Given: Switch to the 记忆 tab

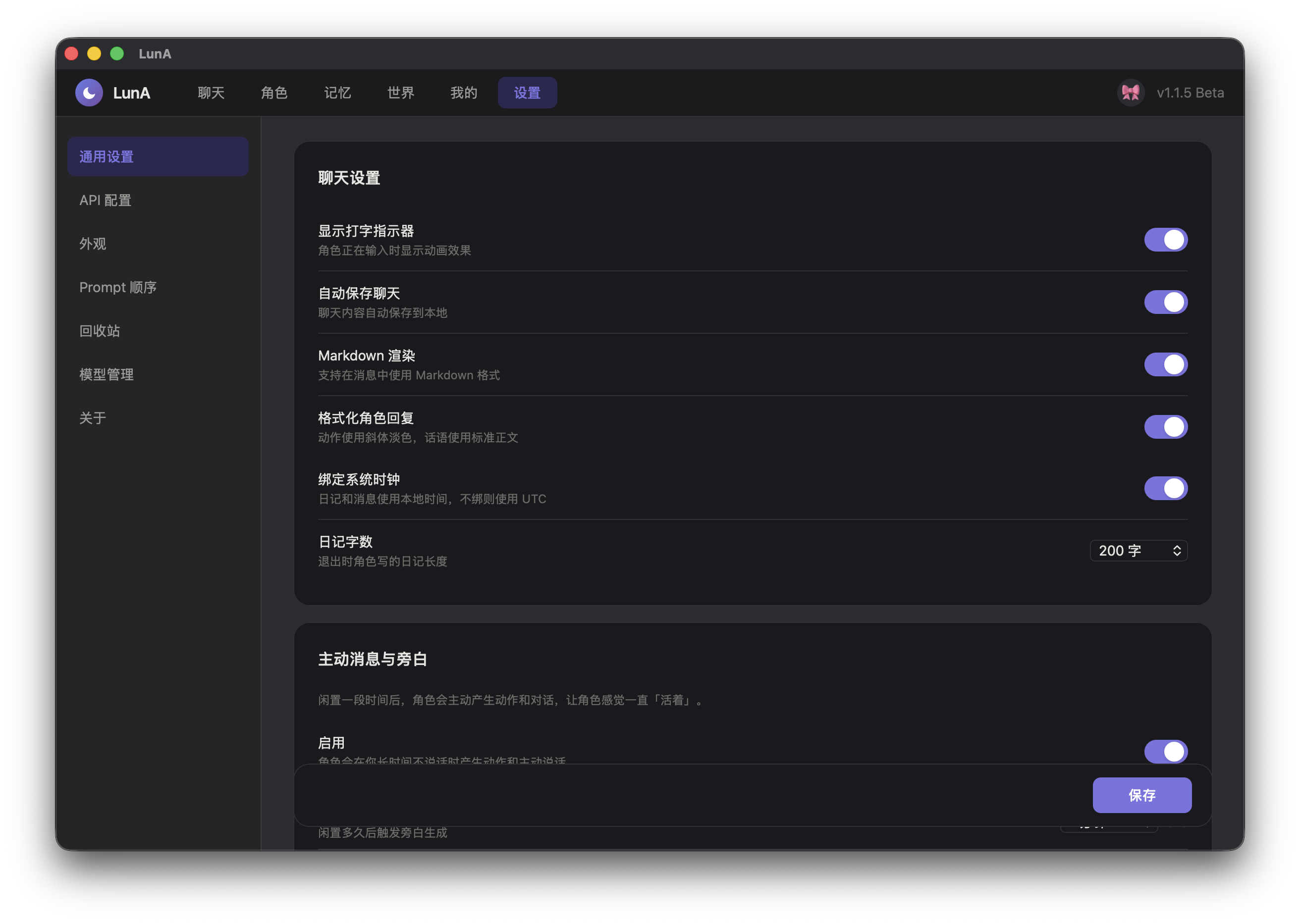Looking at the screenshot, I should (x=337, y=93).
